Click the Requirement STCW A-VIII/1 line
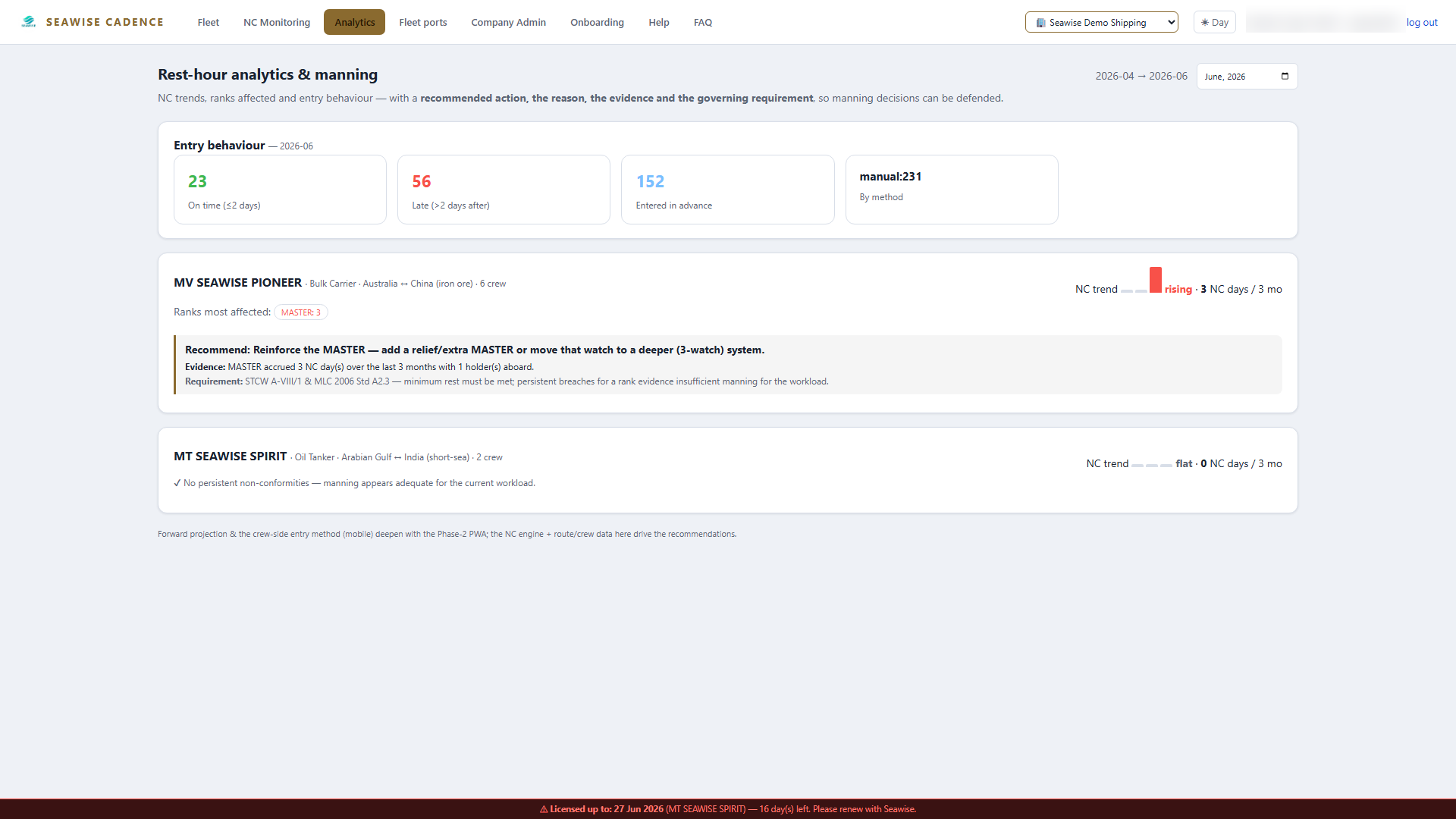Screen dimensions: 1456x819 507,381
